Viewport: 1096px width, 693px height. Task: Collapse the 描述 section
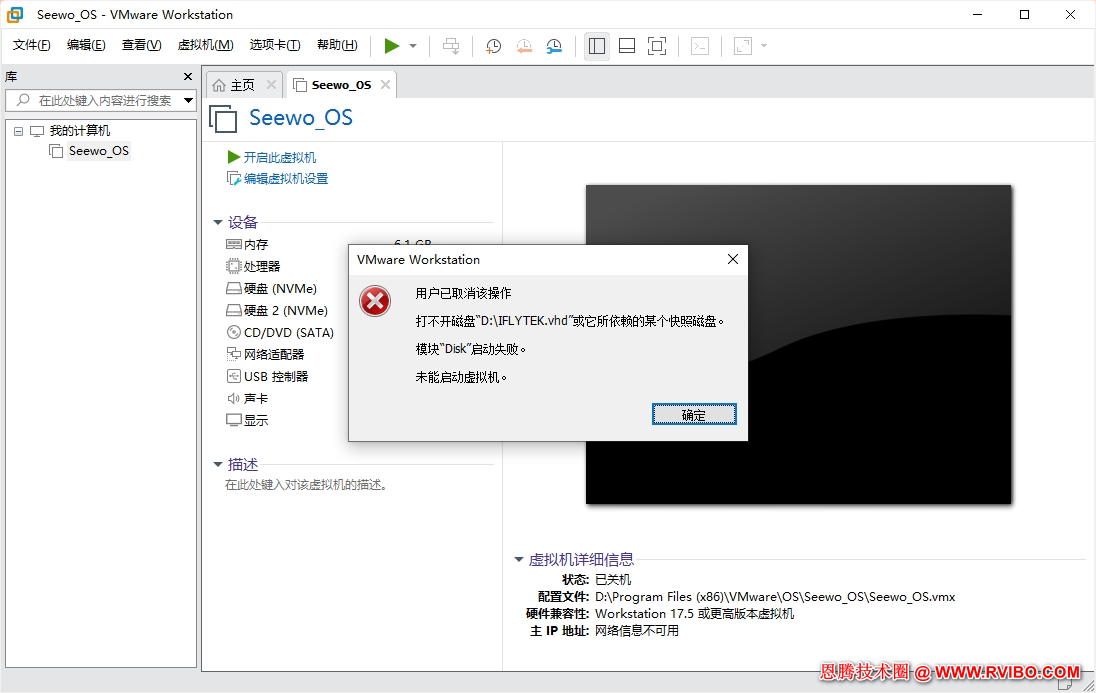pos(217,464)
